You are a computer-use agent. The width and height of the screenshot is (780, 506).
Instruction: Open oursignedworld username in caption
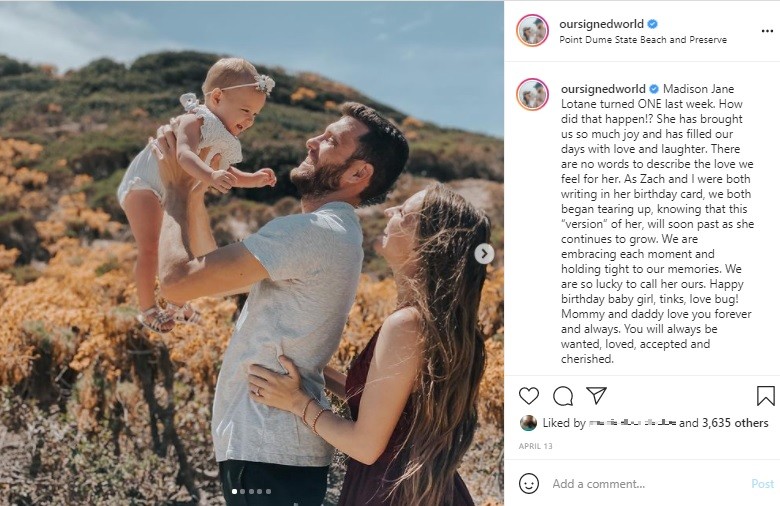(x=603, y=89)
